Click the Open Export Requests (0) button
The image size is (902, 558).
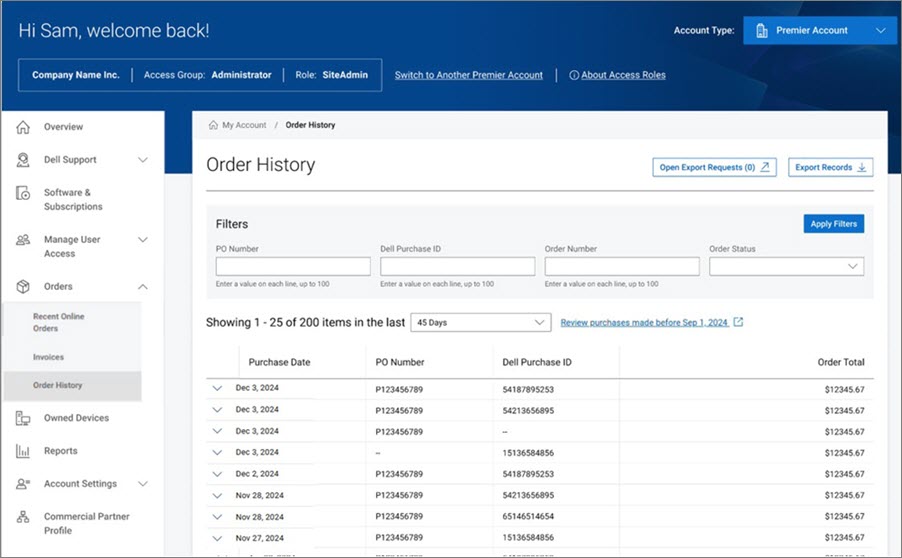point(714,167)
